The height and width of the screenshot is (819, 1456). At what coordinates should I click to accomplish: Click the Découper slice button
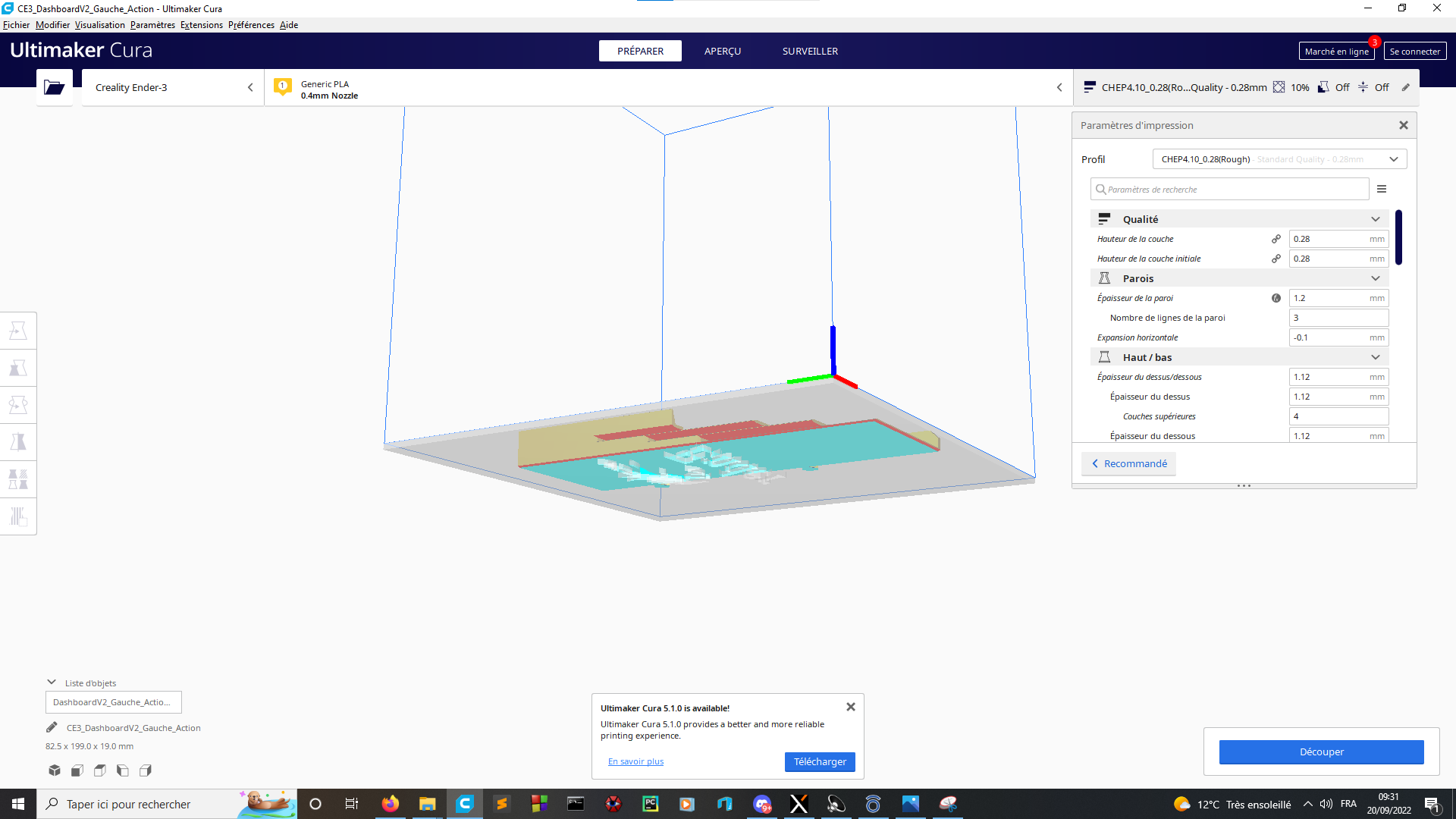1321,752
